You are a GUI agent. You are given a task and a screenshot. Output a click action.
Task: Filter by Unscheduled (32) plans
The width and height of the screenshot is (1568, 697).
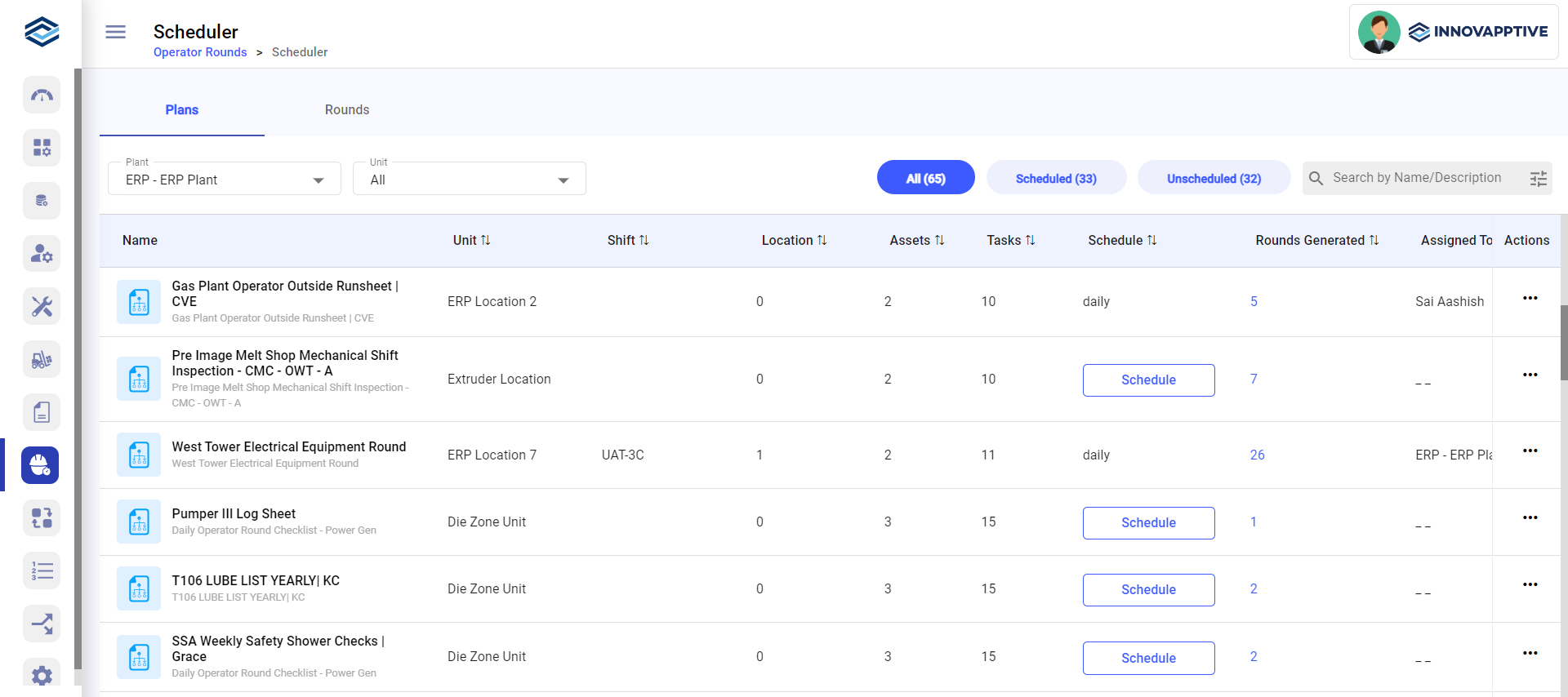click(1213, 178)
